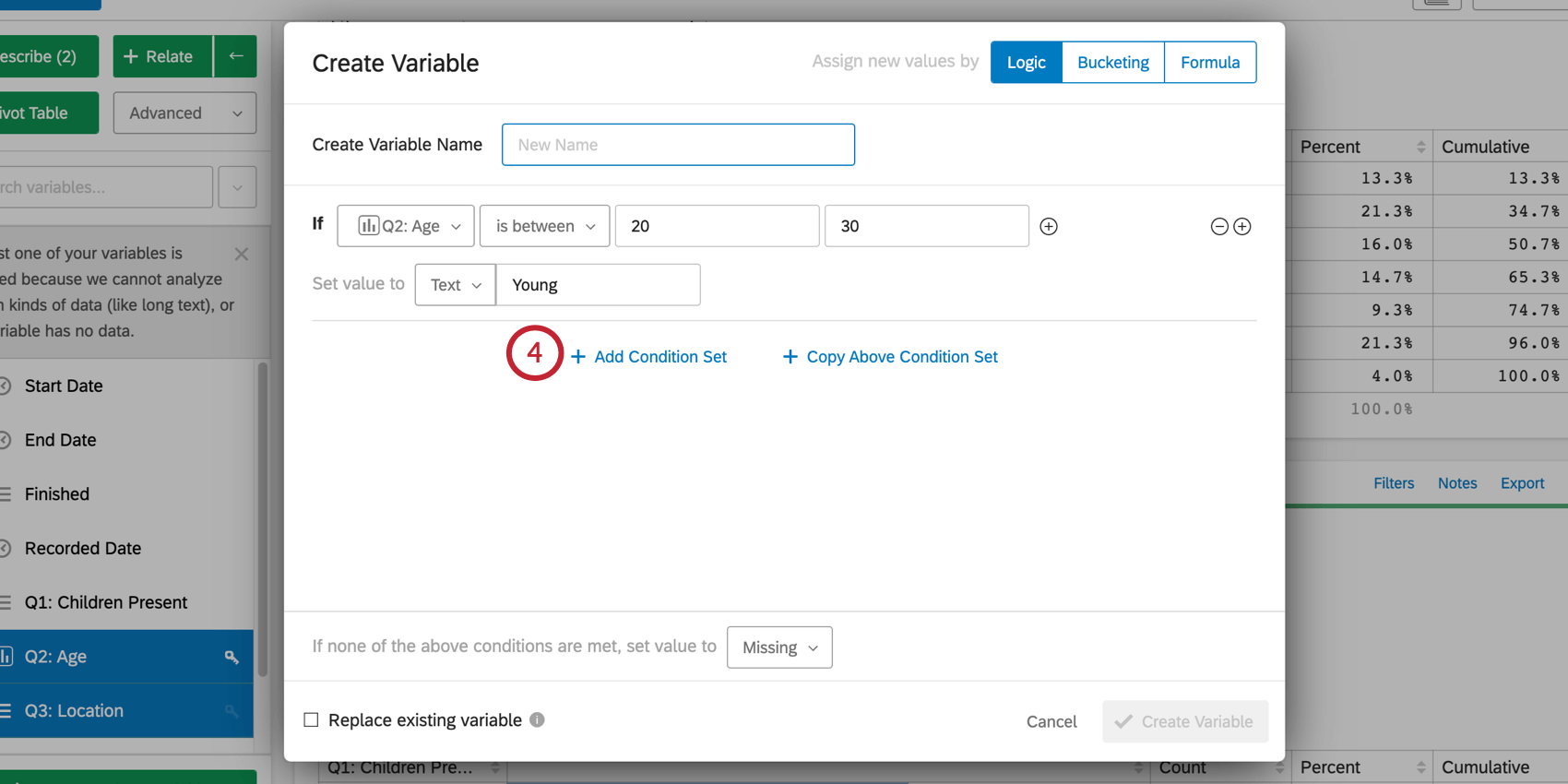Image resolution: width=1568 pixels, height=784 pixels.
Task: Focus the New Name input field
Action: [678, 145]
